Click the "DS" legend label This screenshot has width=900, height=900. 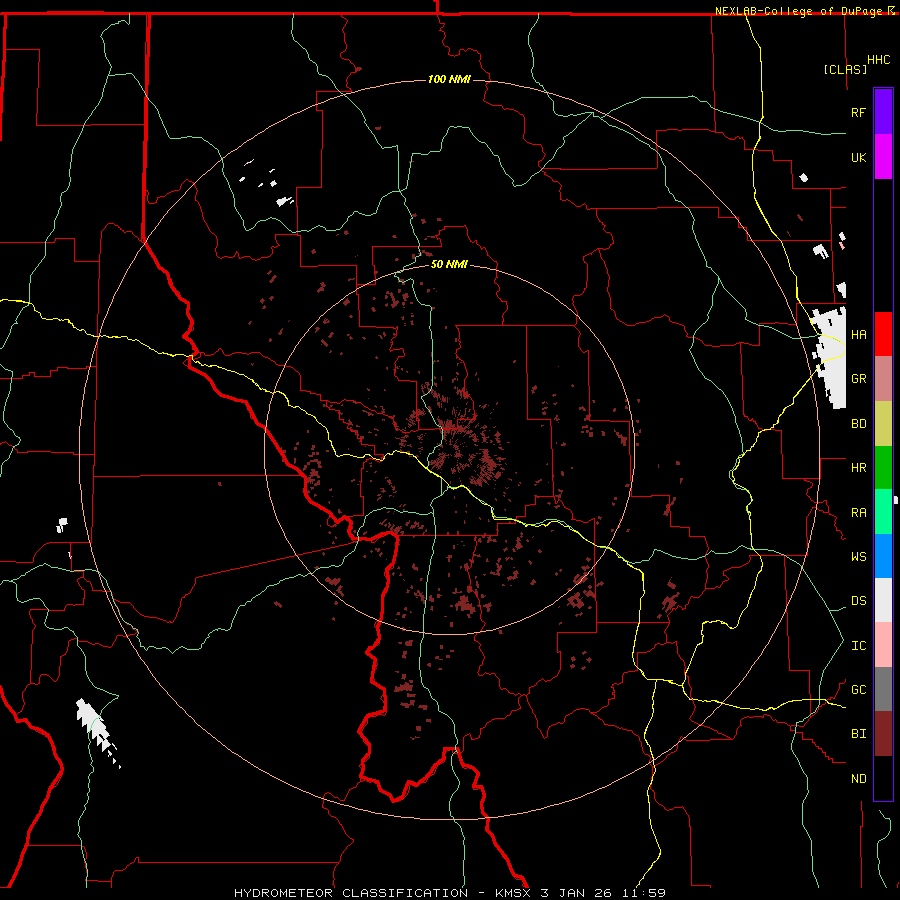pyautogui.click(x=858, y=601)
